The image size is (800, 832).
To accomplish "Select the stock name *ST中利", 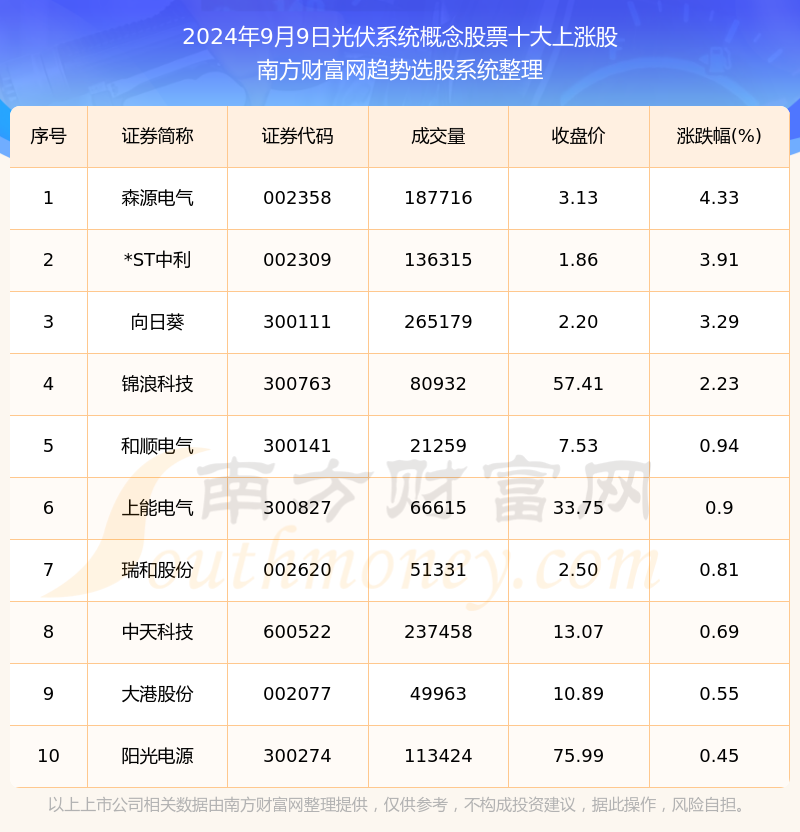I will click(157, 260).
